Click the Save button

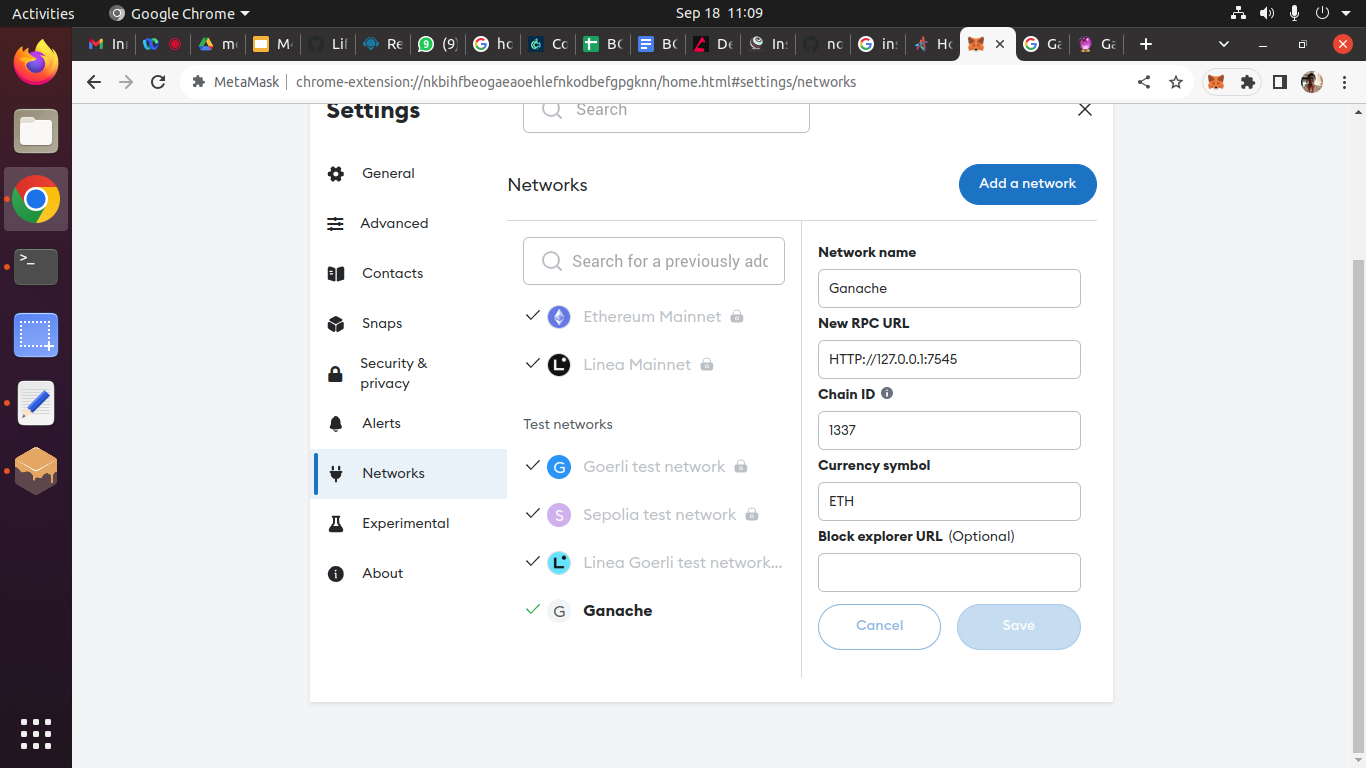tap(1018, 626)
